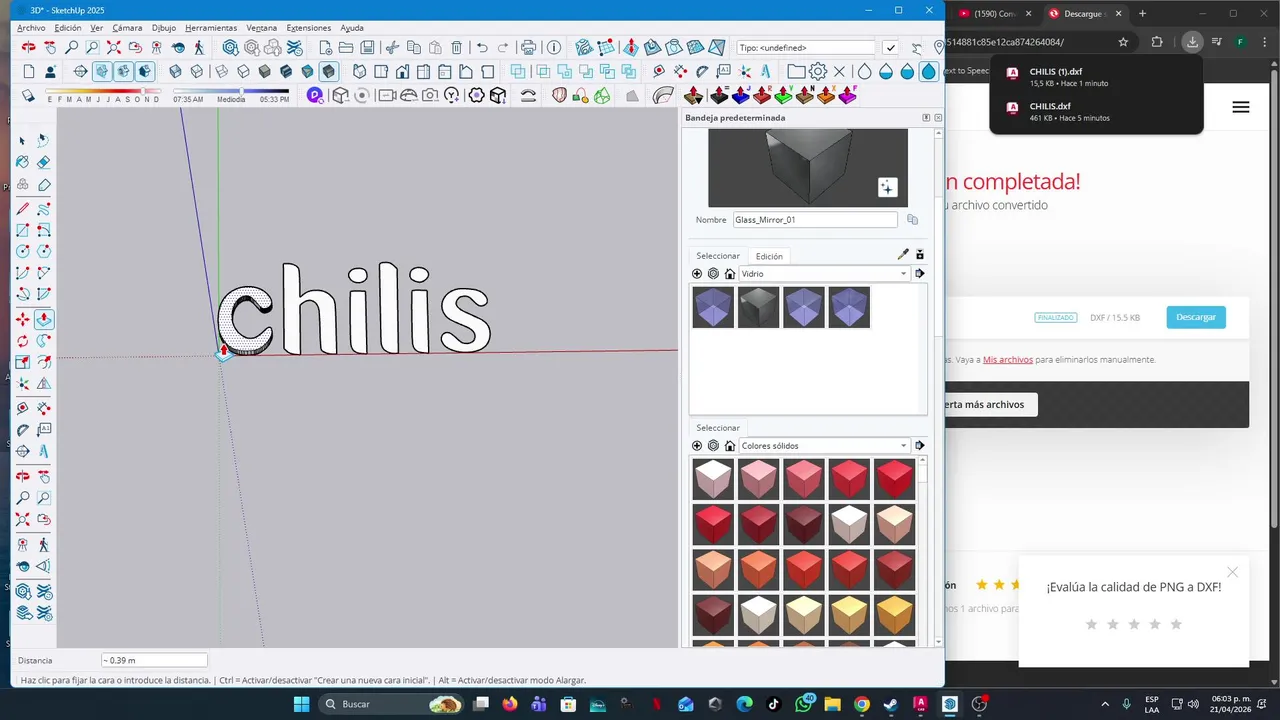Select the 3D Text tool in left toolbar

click(x=44, y=451)
